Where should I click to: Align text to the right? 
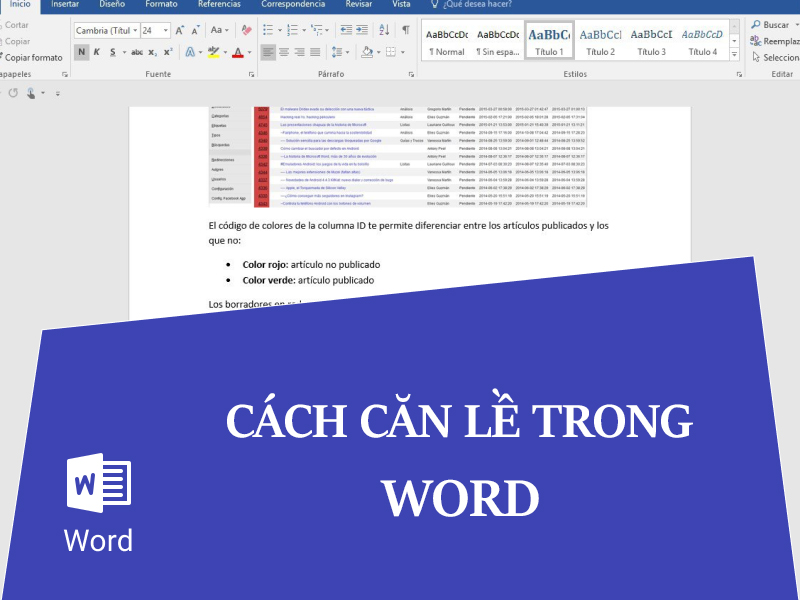[x=299, y=52]
